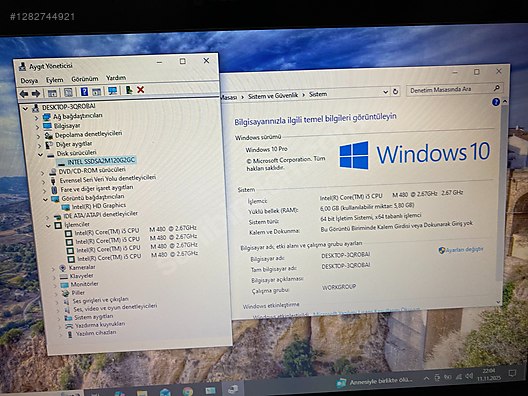Show hidden tray icons with the up chevron

pyautogui.click(x=426, y=378)
